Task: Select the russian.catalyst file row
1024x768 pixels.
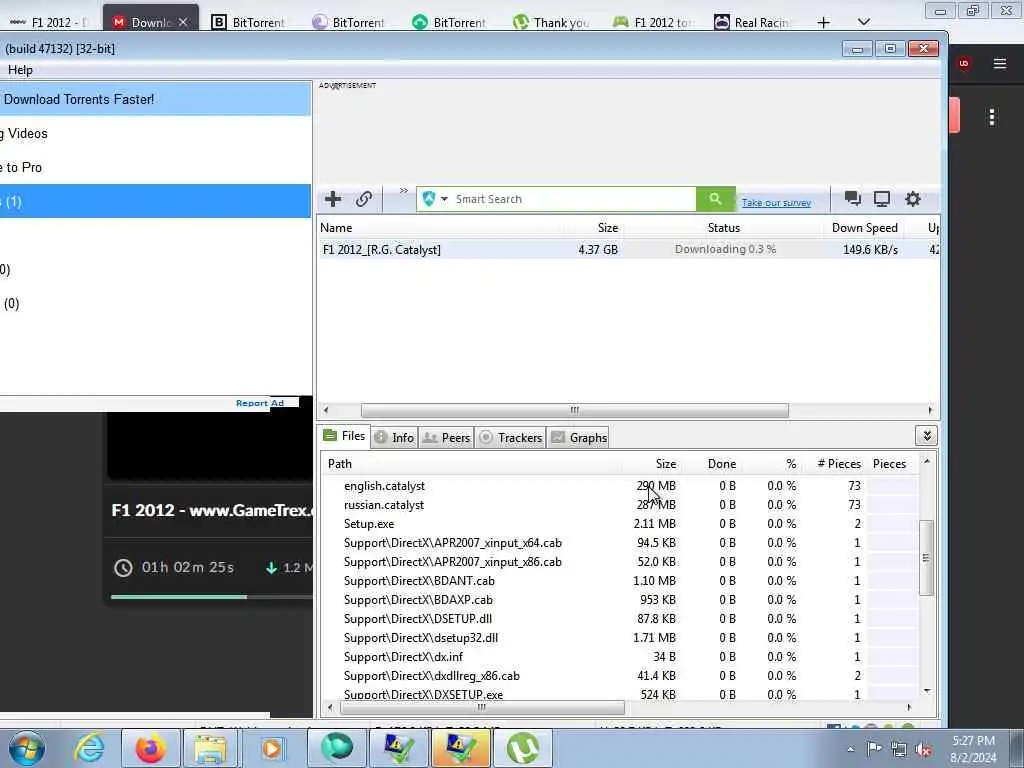Action: [619, 505]
